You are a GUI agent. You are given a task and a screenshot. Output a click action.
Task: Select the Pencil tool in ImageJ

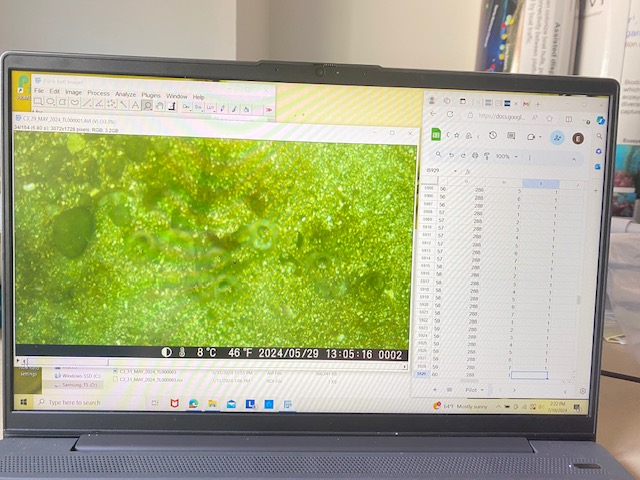[x=222, y=108]
